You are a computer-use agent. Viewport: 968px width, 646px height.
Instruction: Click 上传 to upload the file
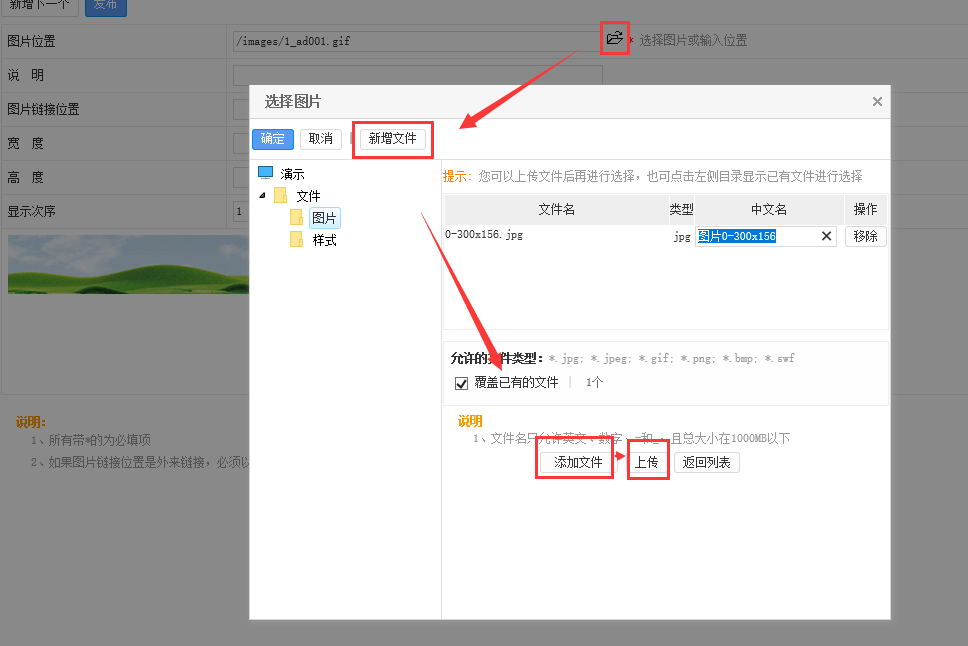(647, 463)
